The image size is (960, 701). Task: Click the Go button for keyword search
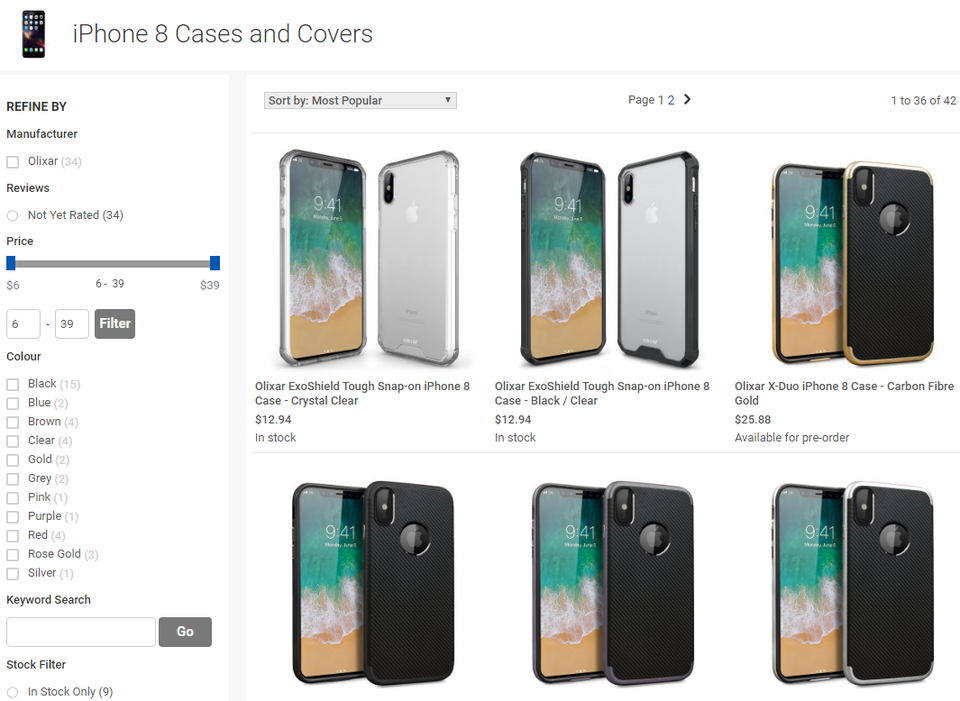(185, 631)
